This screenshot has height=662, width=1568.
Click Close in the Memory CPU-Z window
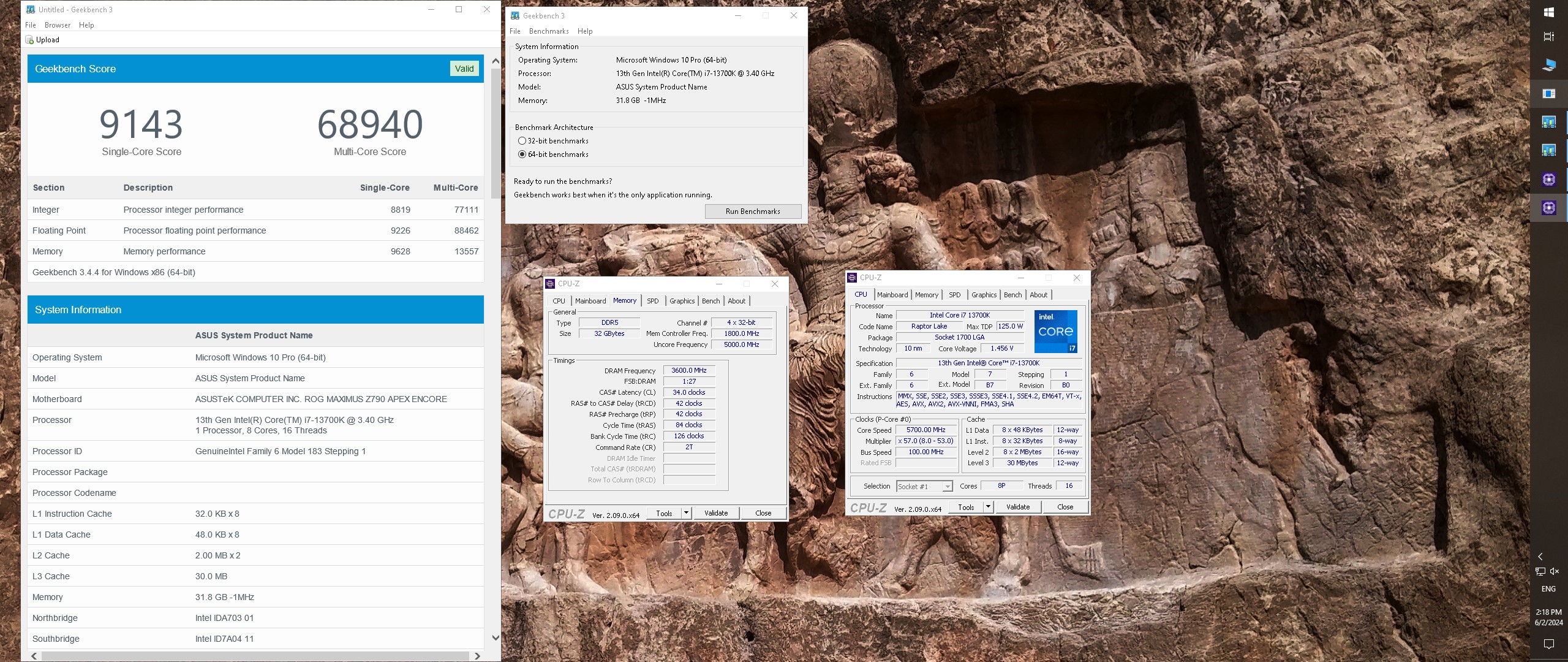coord(763,513)
